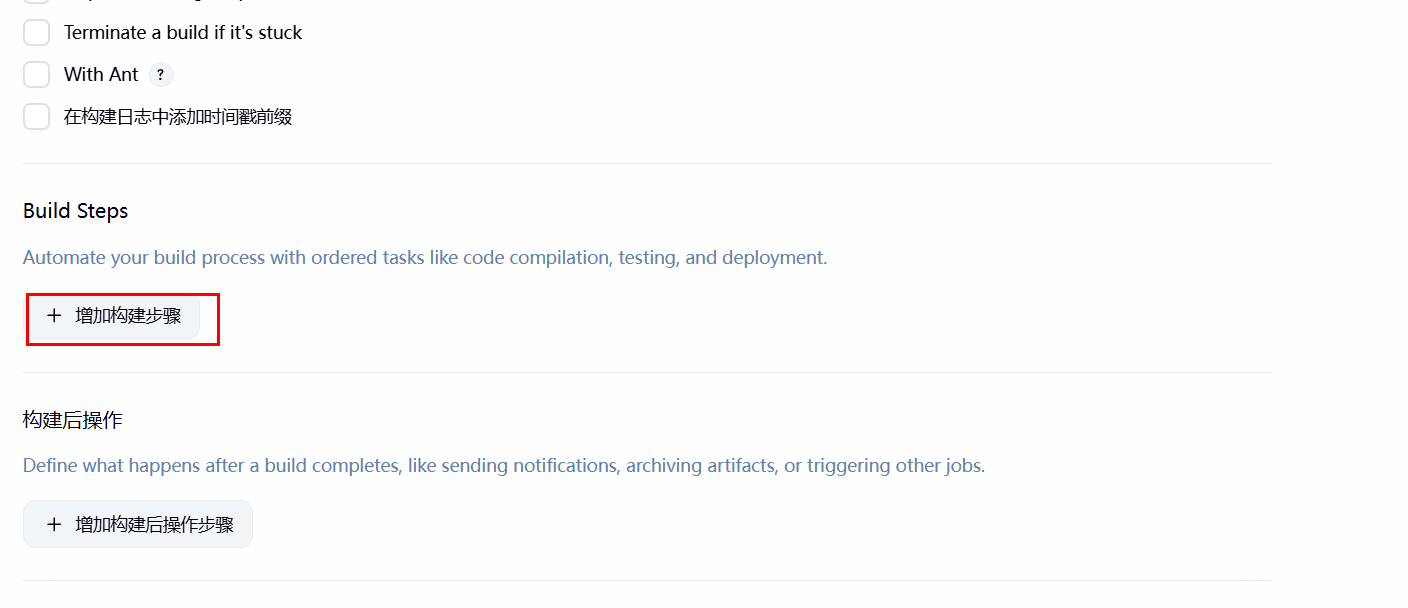Click the divider line above Build Steps heading
Image resolution: width=1408 pixels, height=608 pixels.
[x=647, y=163]
